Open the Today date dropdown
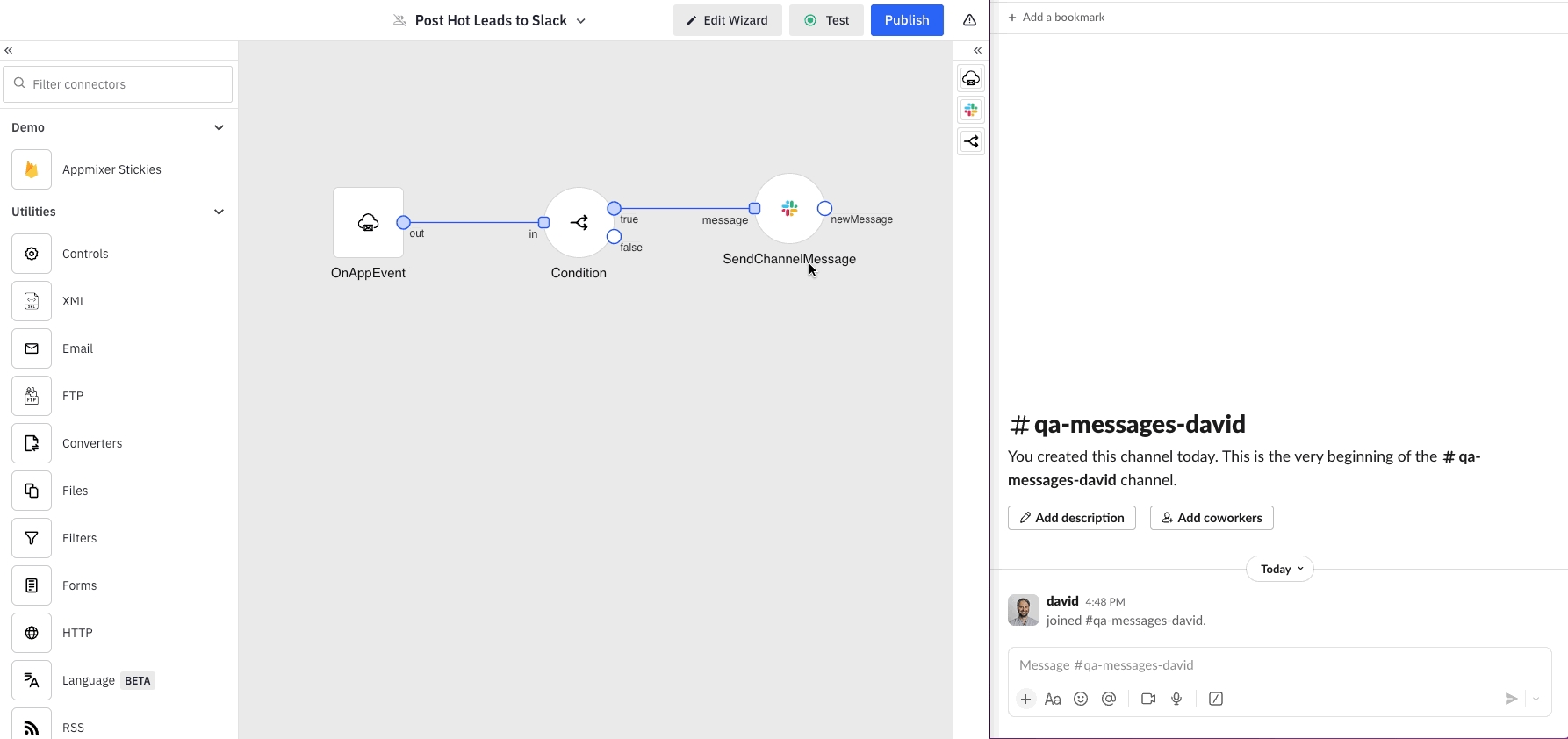The height and width of the screenshot is (739, 1568). 1280,569
